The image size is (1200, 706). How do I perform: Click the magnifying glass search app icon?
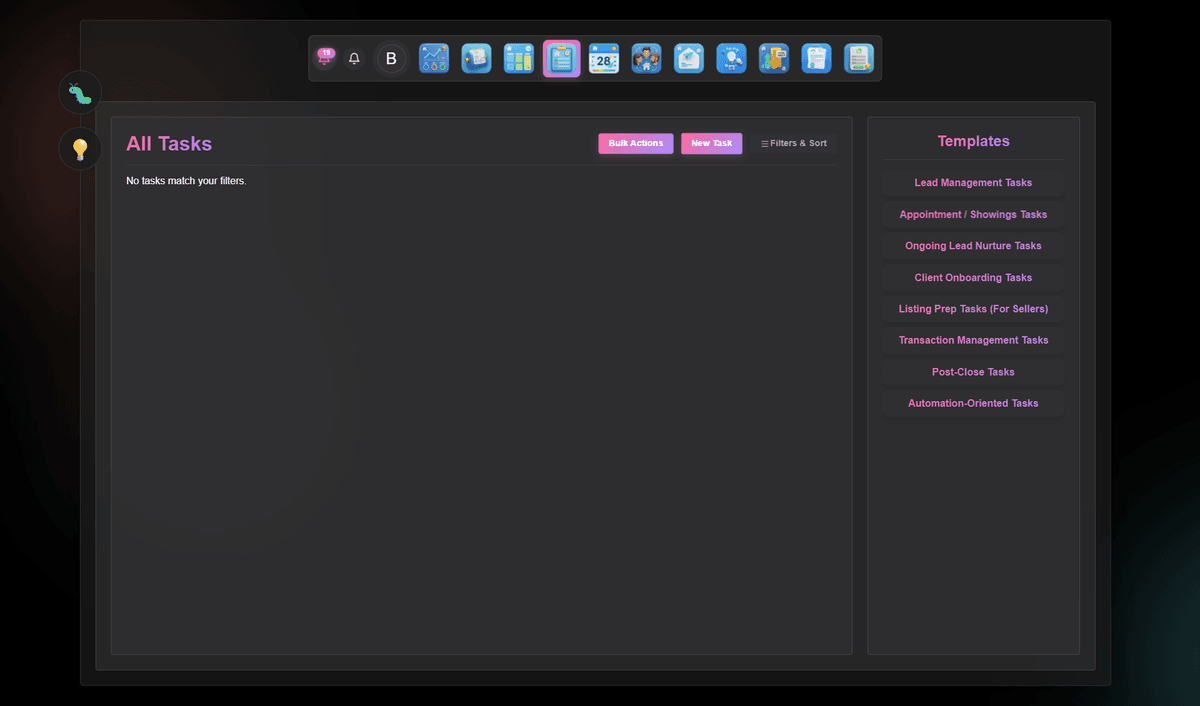pyautogui.click(x=731, y=58)
